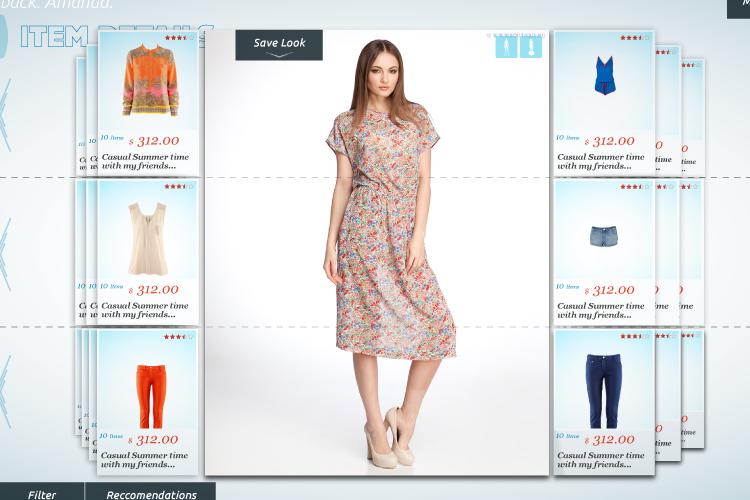The width and height of the screenshot is (750, 500).
Task: Select the orange pants thumbnail
Action: point(151,397)
